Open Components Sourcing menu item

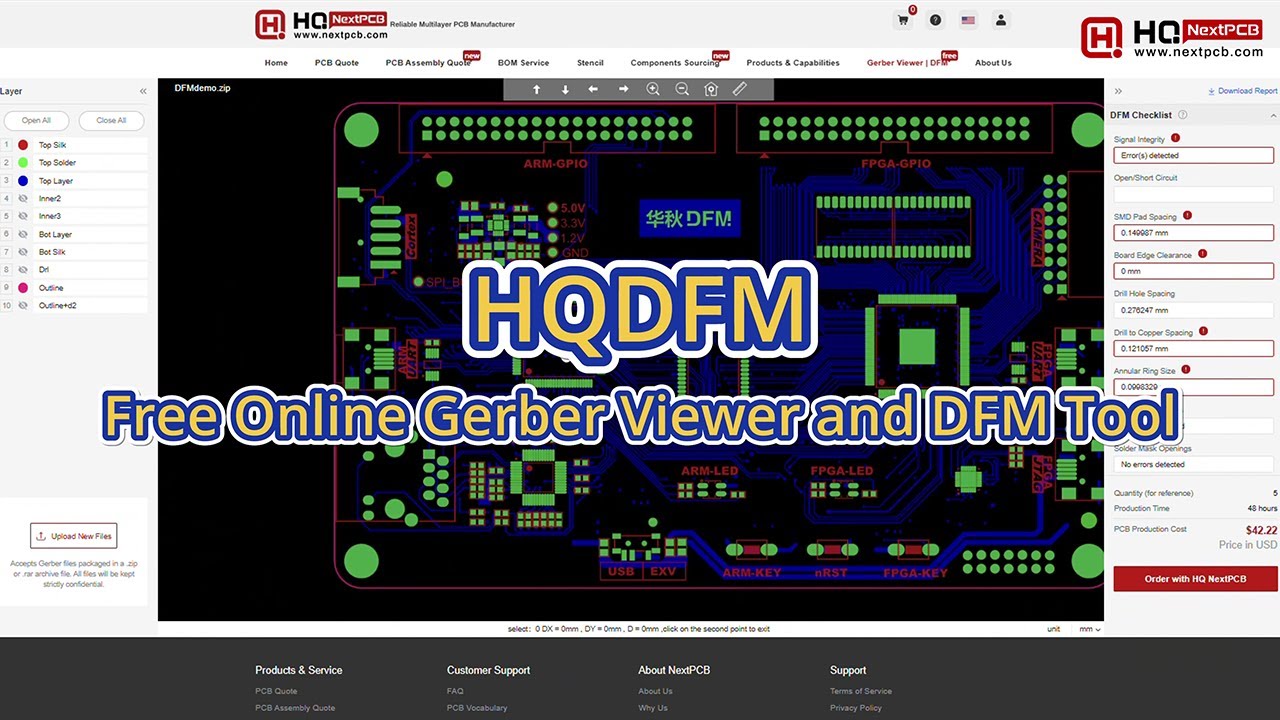pyautogui.click(x=675, y=63)
